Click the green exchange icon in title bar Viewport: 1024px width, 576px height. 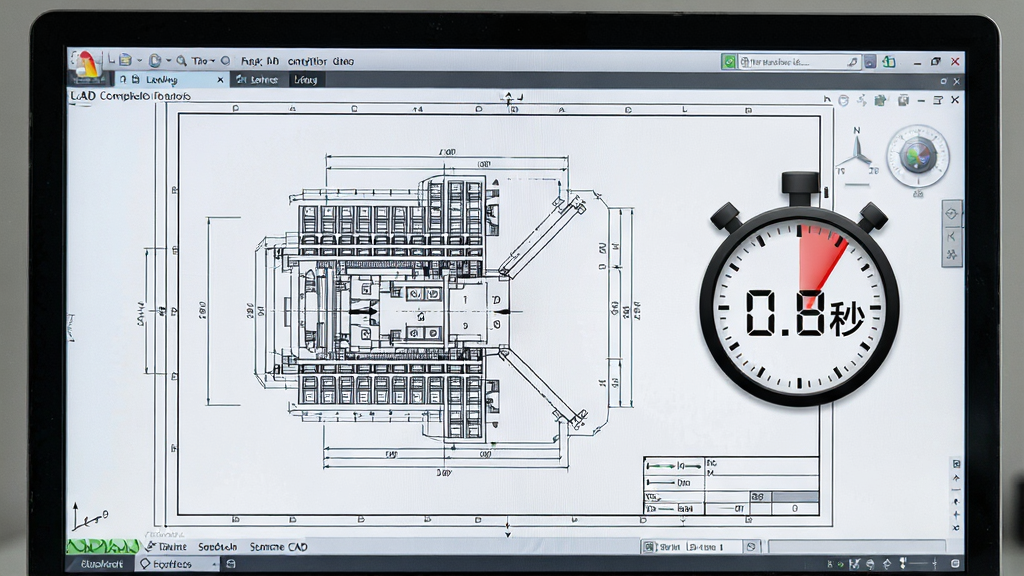[x=889, y=62]
